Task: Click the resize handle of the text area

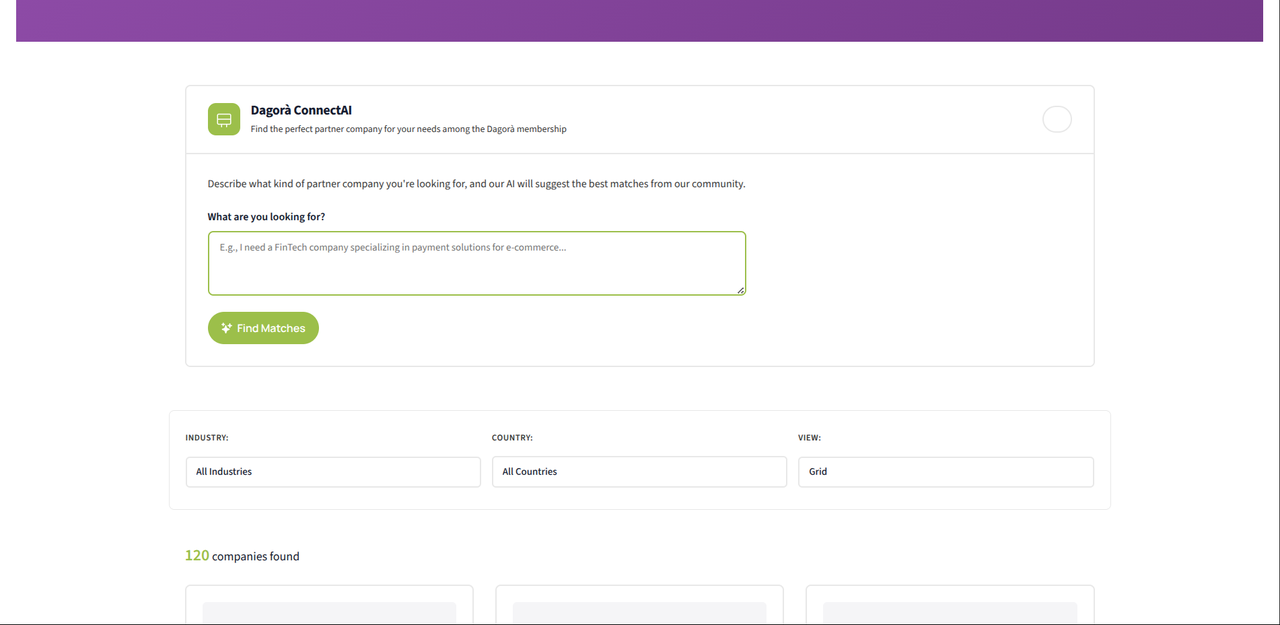Action: pos(741,290)
